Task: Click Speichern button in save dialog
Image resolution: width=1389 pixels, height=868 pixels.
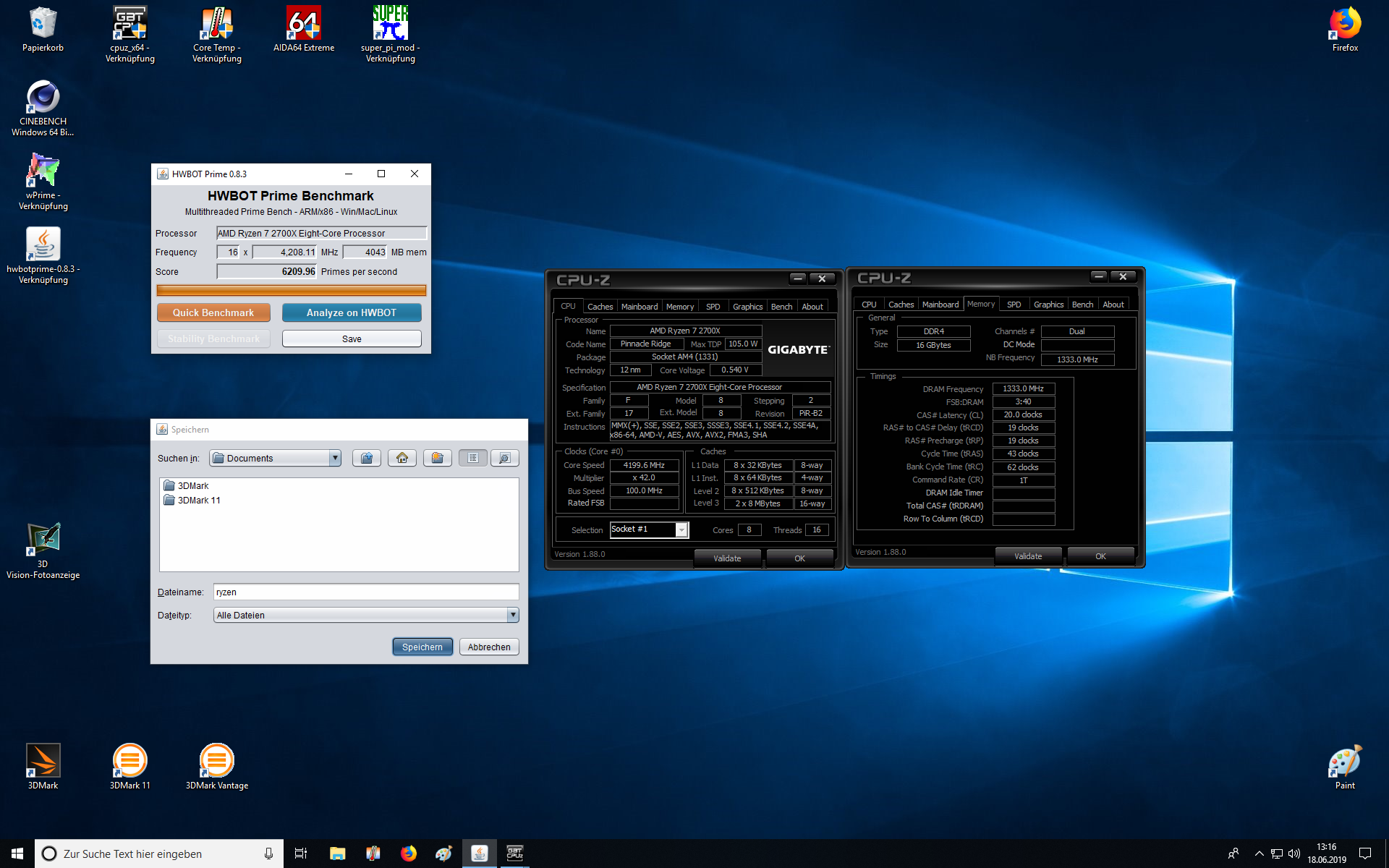Action: coord(422,647)
